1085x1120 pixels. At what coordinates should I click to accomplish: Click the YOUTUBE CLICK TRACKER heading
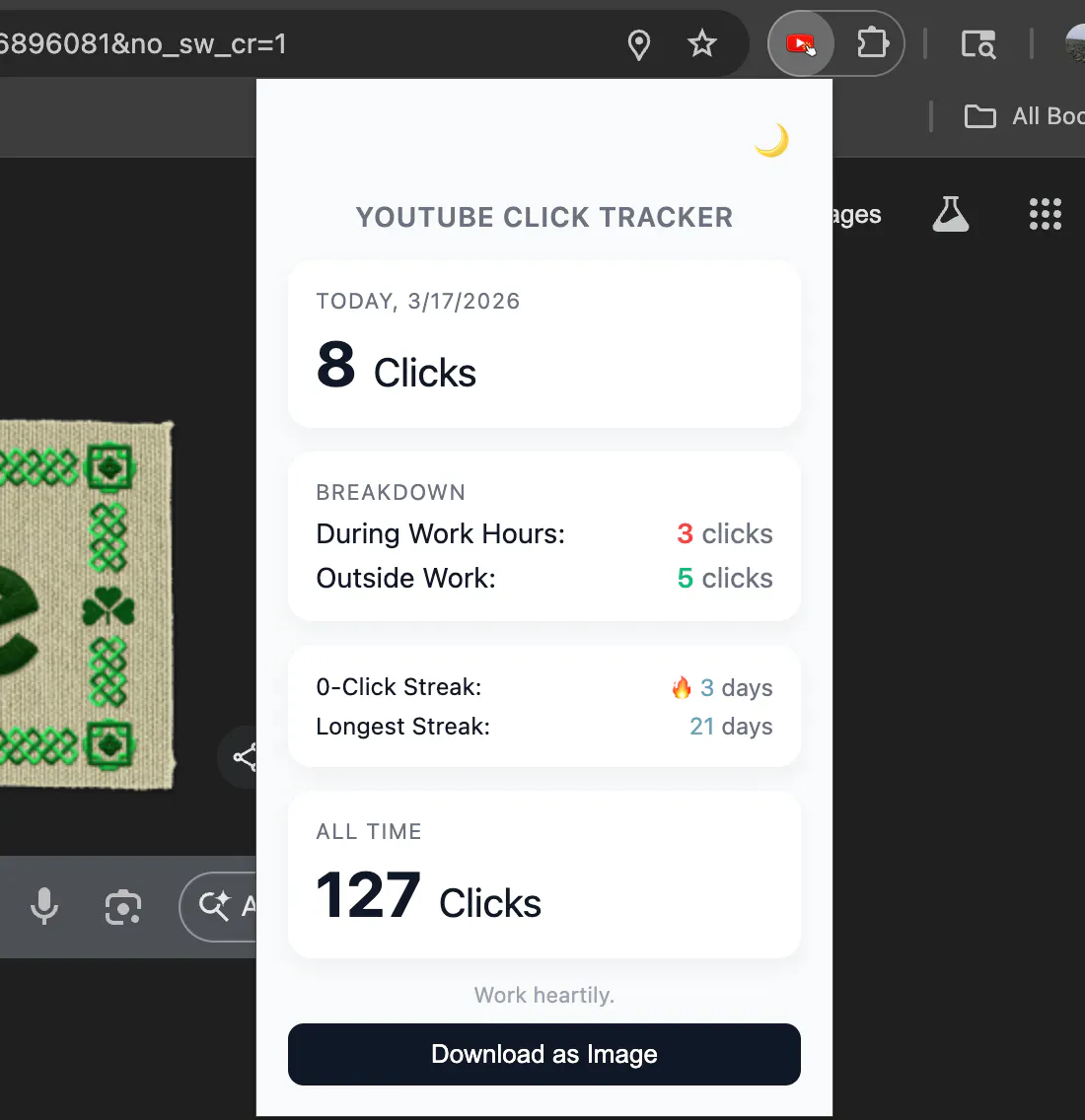pyautogui.click(x=544, y=217)
